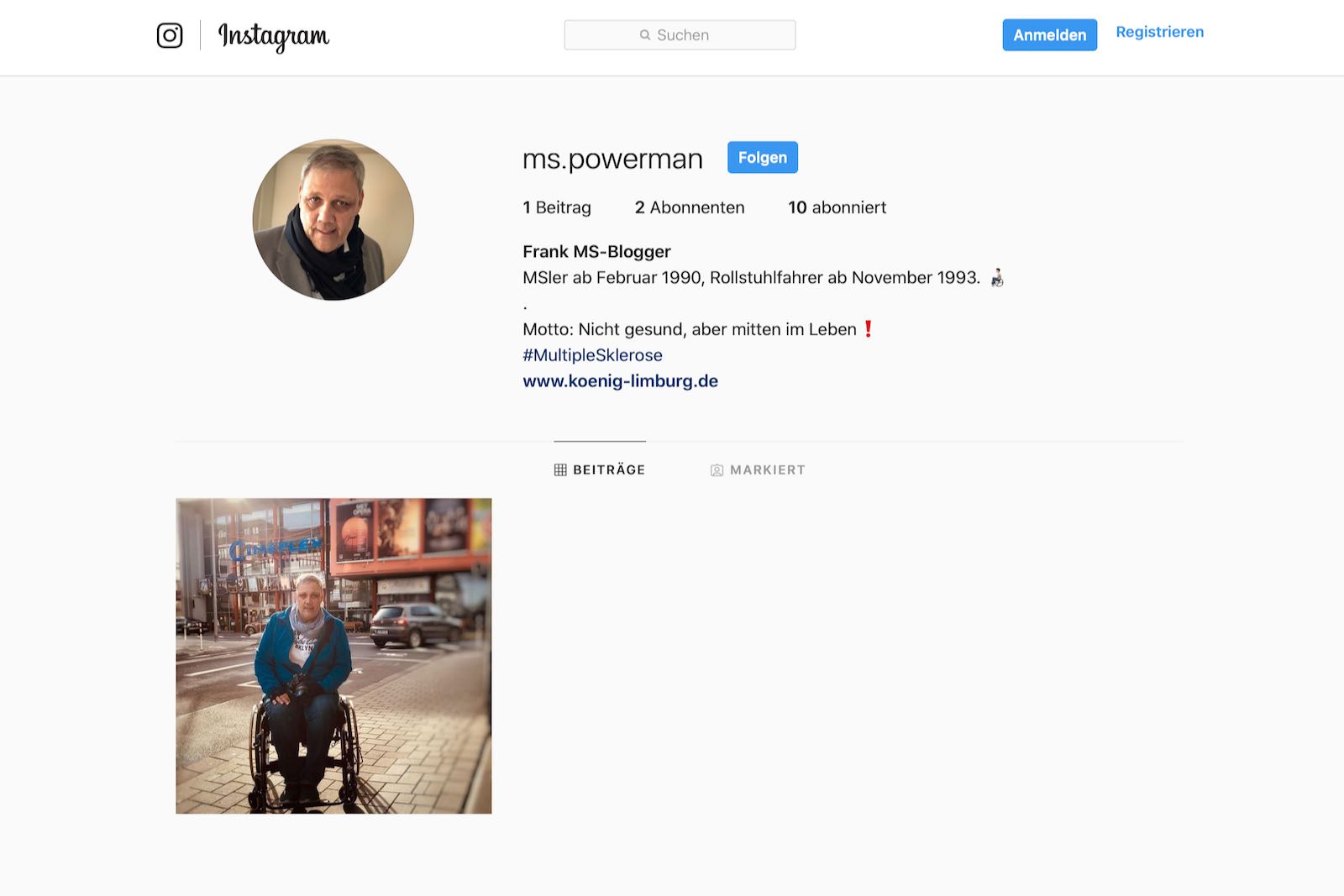Click the magnifier icon in search box
Screen dimensions: 1344x896
645,35
